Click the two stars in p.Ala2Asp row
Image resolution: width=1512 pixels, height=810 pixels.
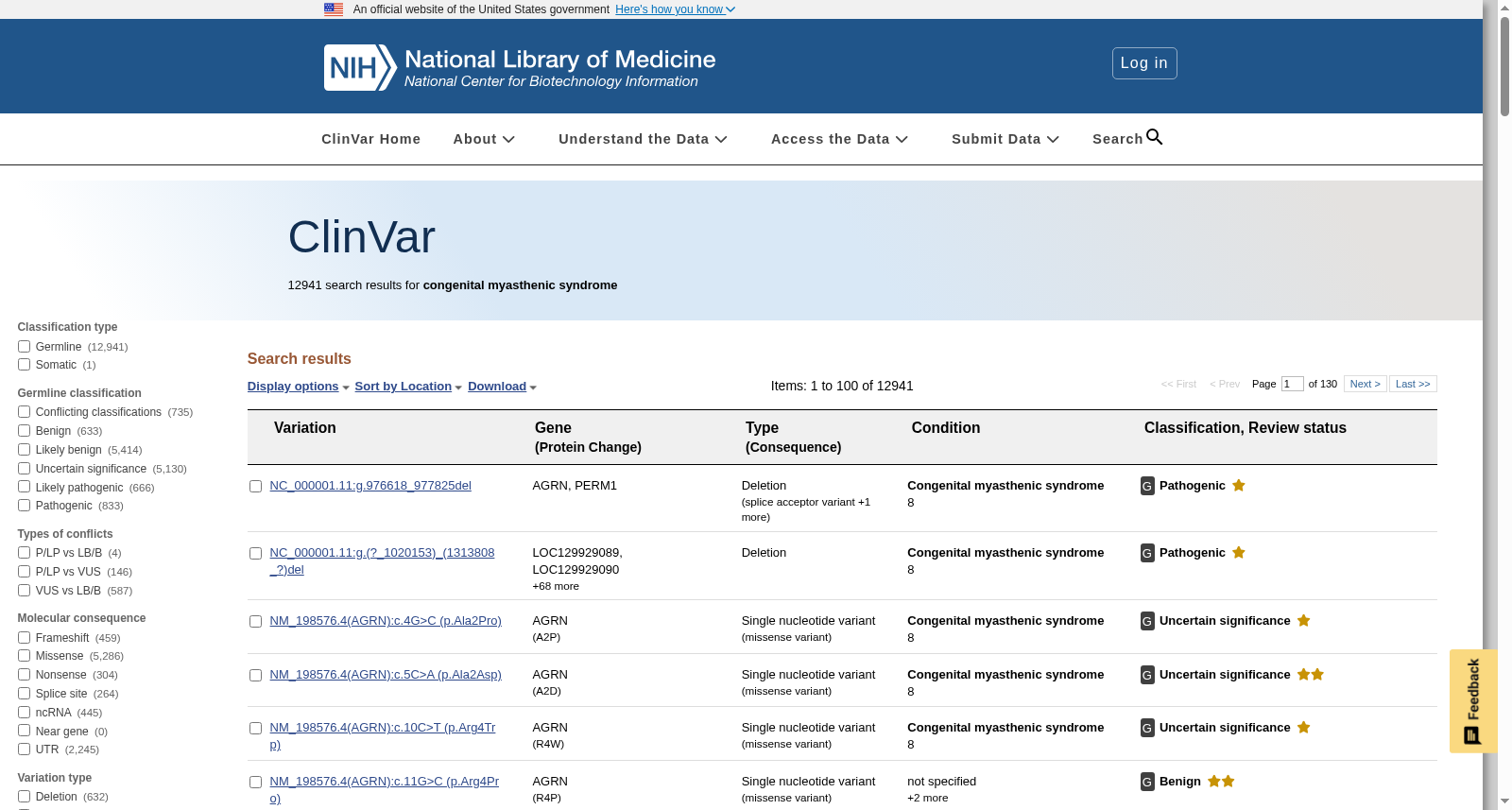pos(1311,674)
